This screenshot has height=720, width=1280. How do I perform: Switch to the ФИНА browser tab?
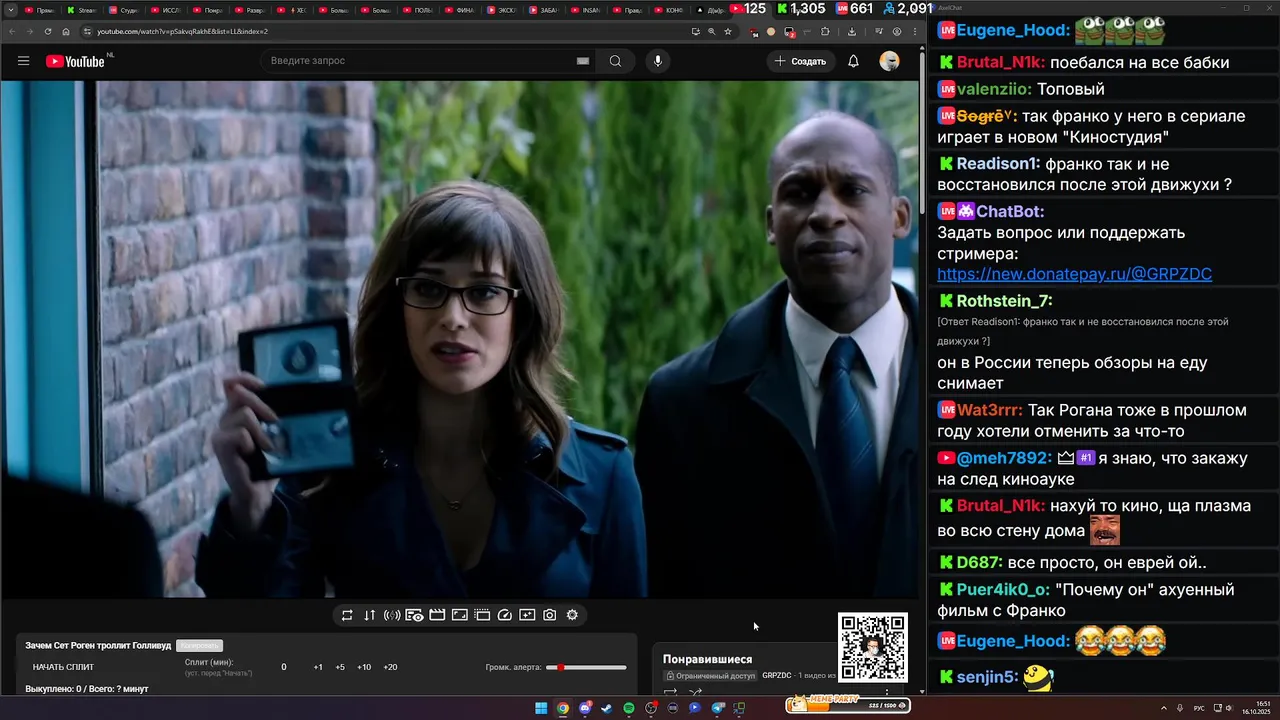[459, 10]
